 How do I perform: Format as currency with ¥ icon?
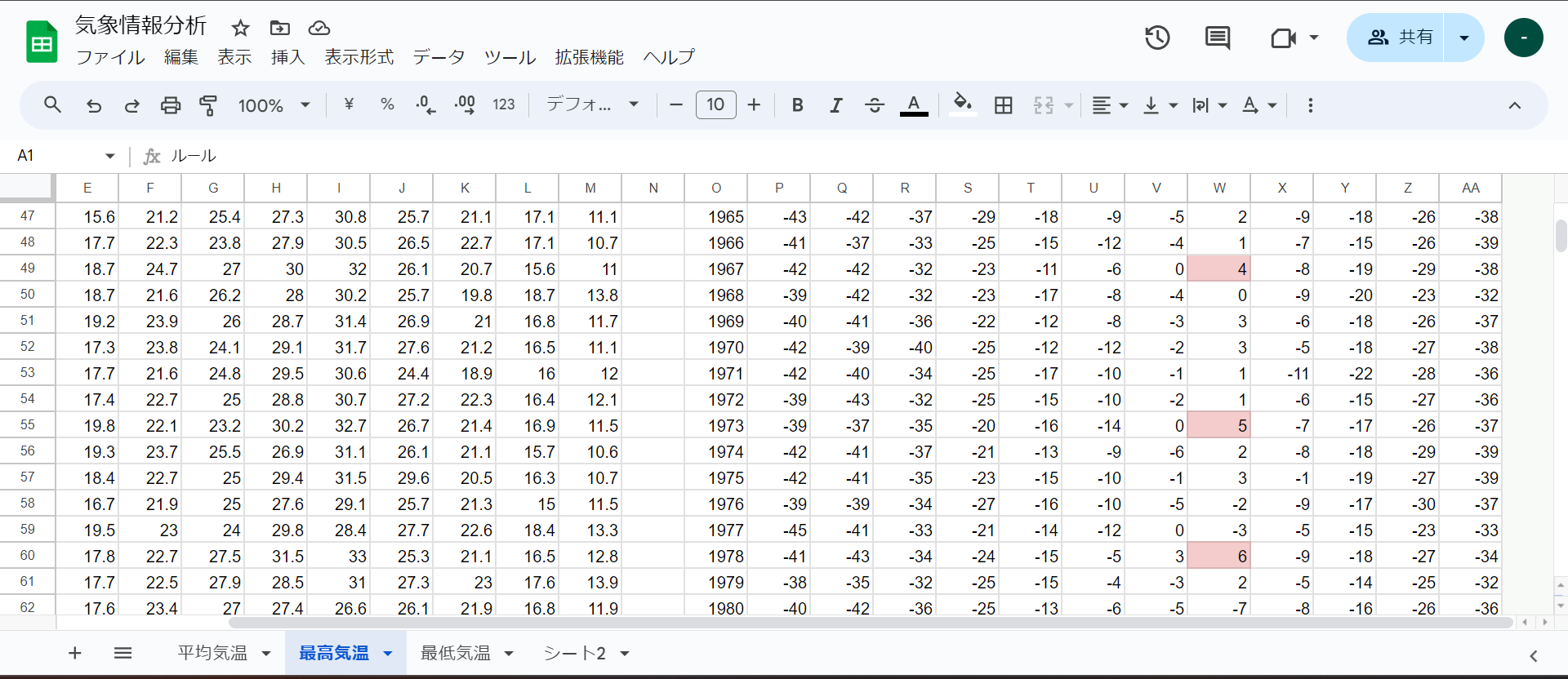(349, 104)
